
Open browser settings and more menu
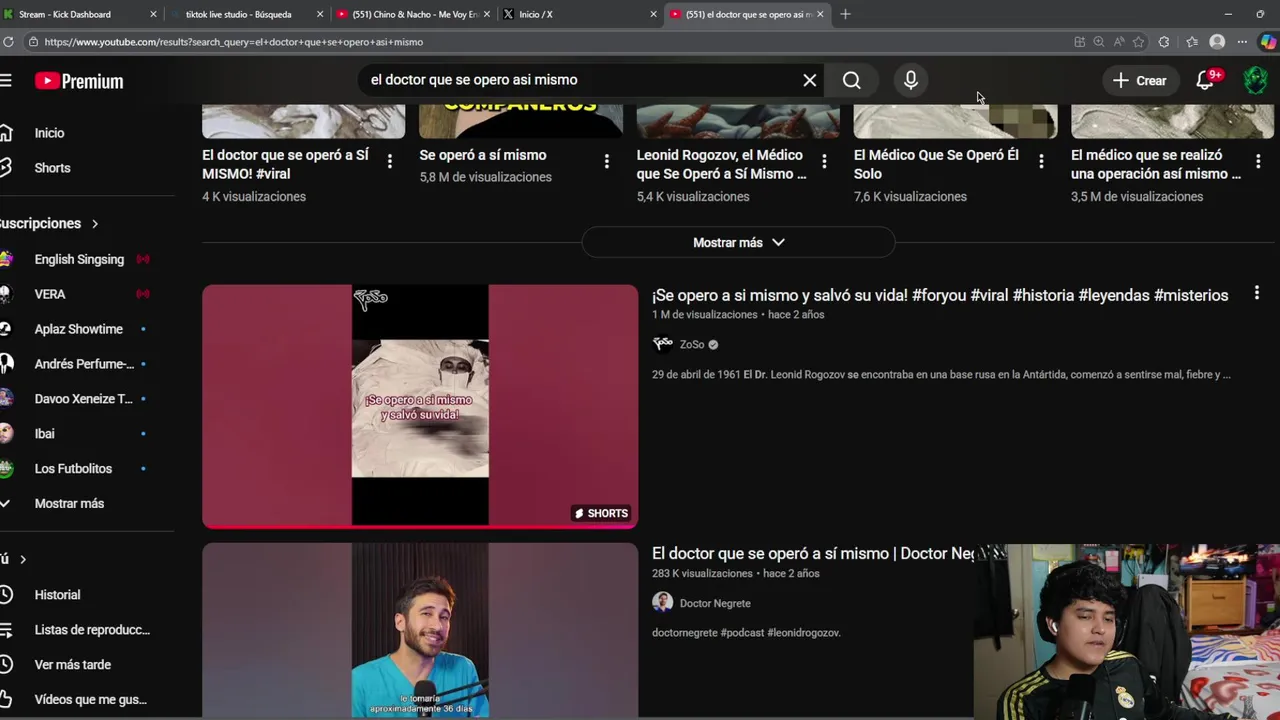(1242, 42)
